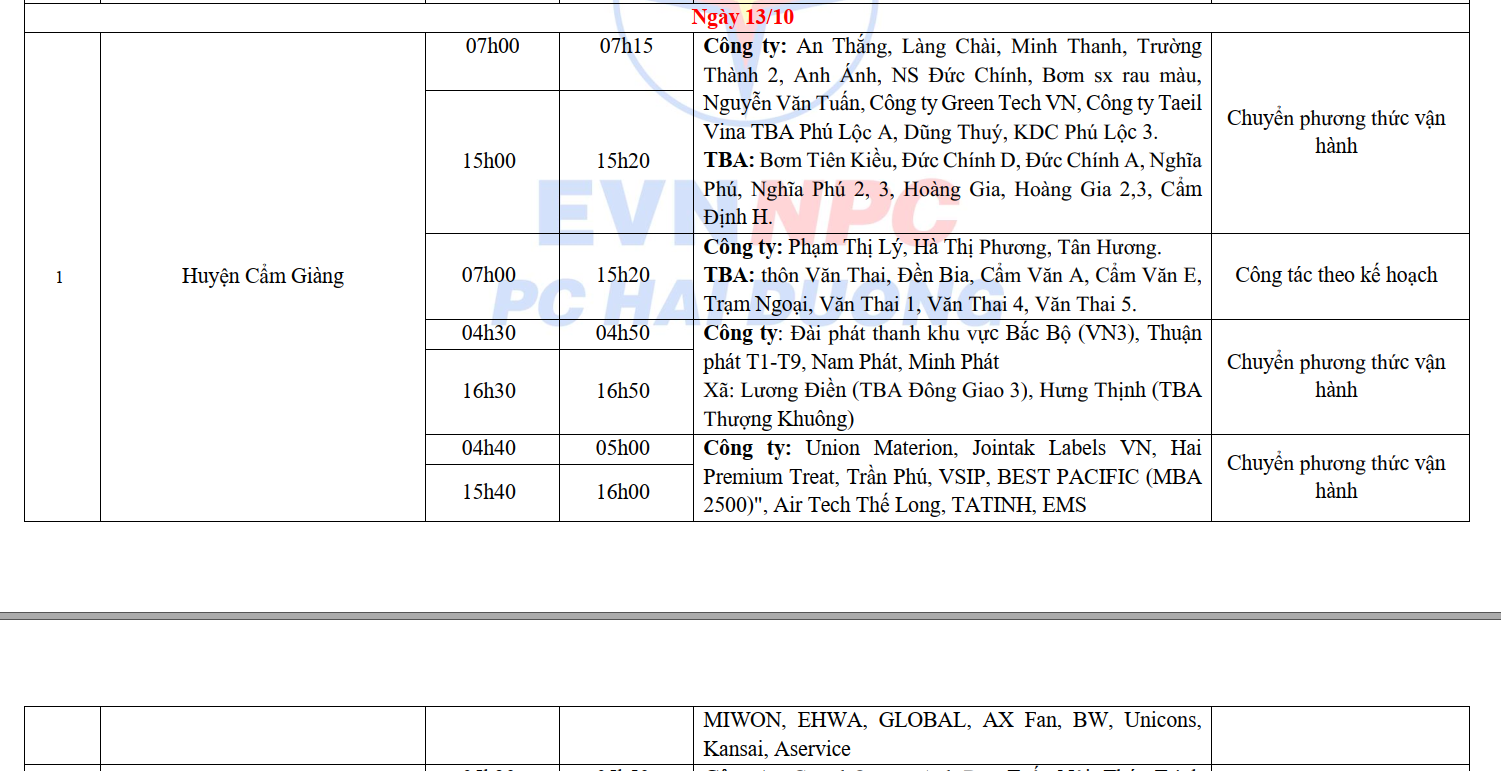
Task: Click the text "Bơm Tiên Kiều"
Action: pos(825,161)
